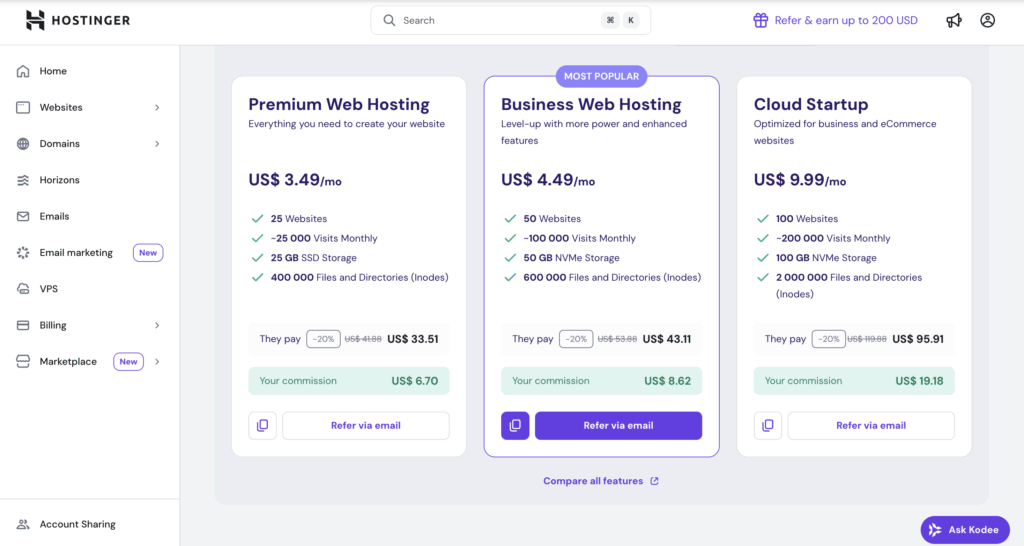The width and height of the screenshot is (1024, 546).
Task: Copy the Premium Web Hosting referral link
Action: pyautogui.click(x=262, y=425)
